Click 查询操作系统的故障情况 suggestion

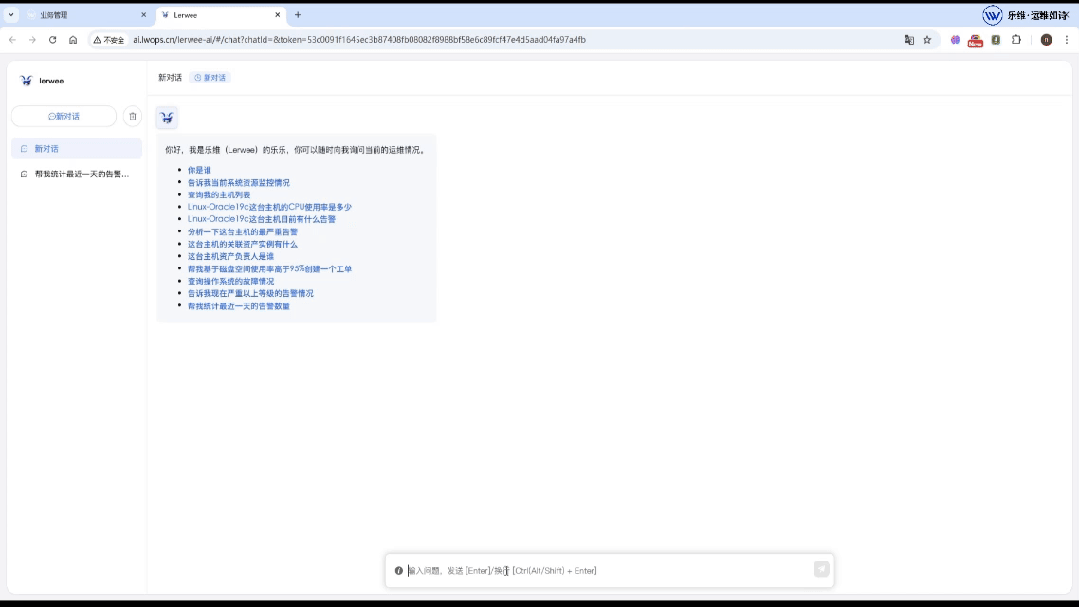click(231, 281)
